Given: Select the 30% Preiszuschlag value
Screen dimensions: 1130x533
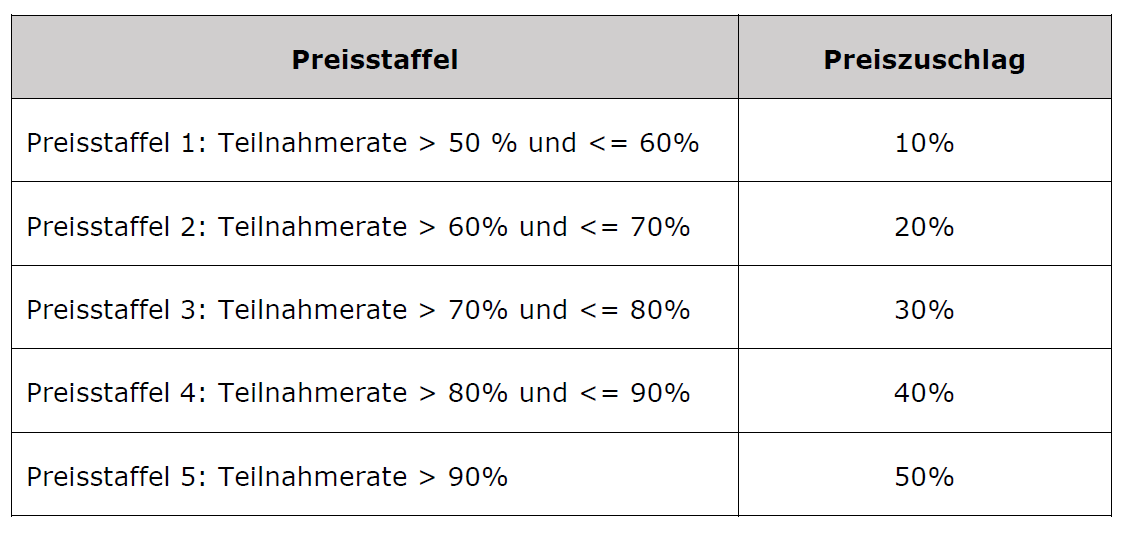Looking at the screenshot, I should click(924, 310).
